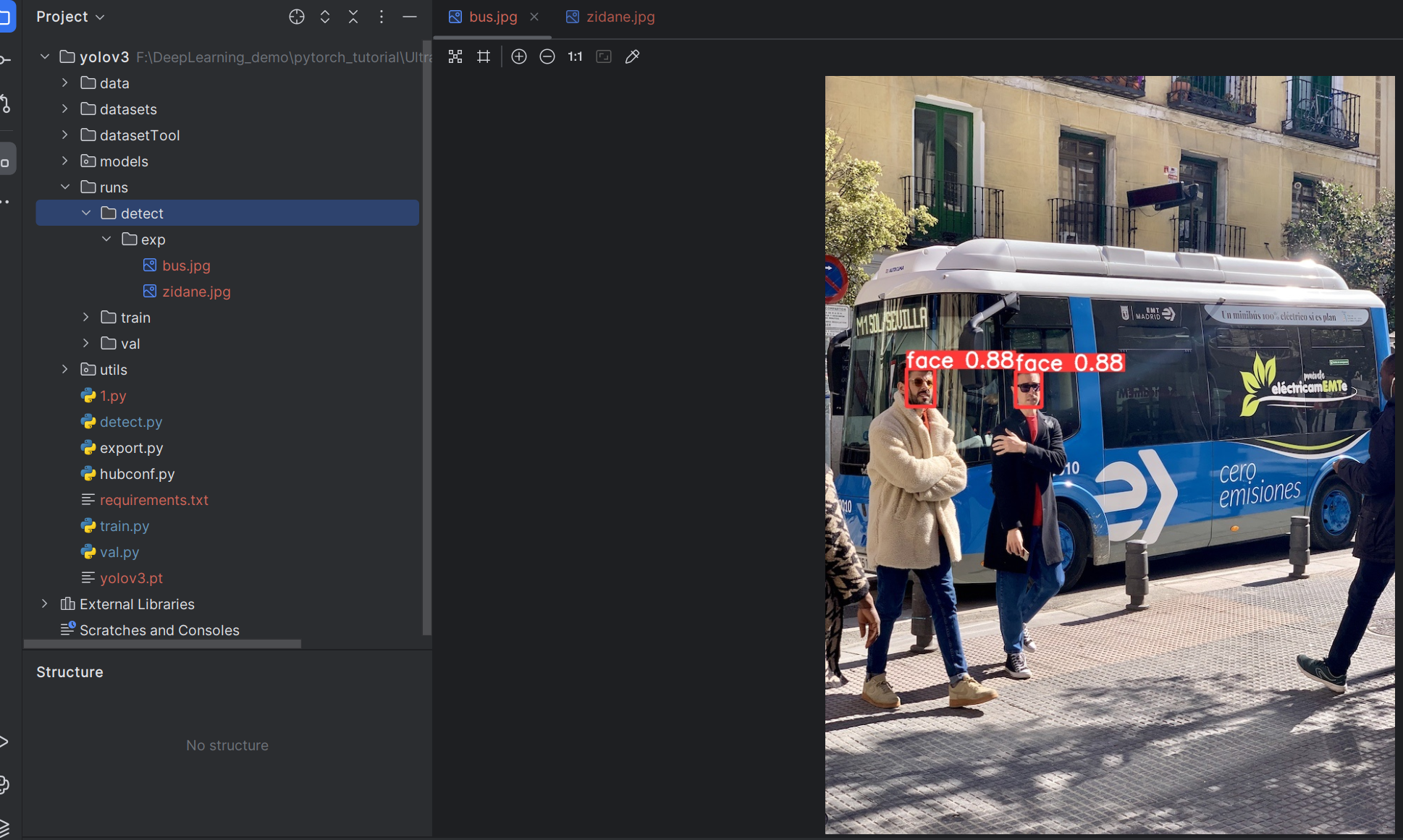This screenshot has height=840, width=1403.
Task: Collapse the runs folder
Action: [65, 187]
